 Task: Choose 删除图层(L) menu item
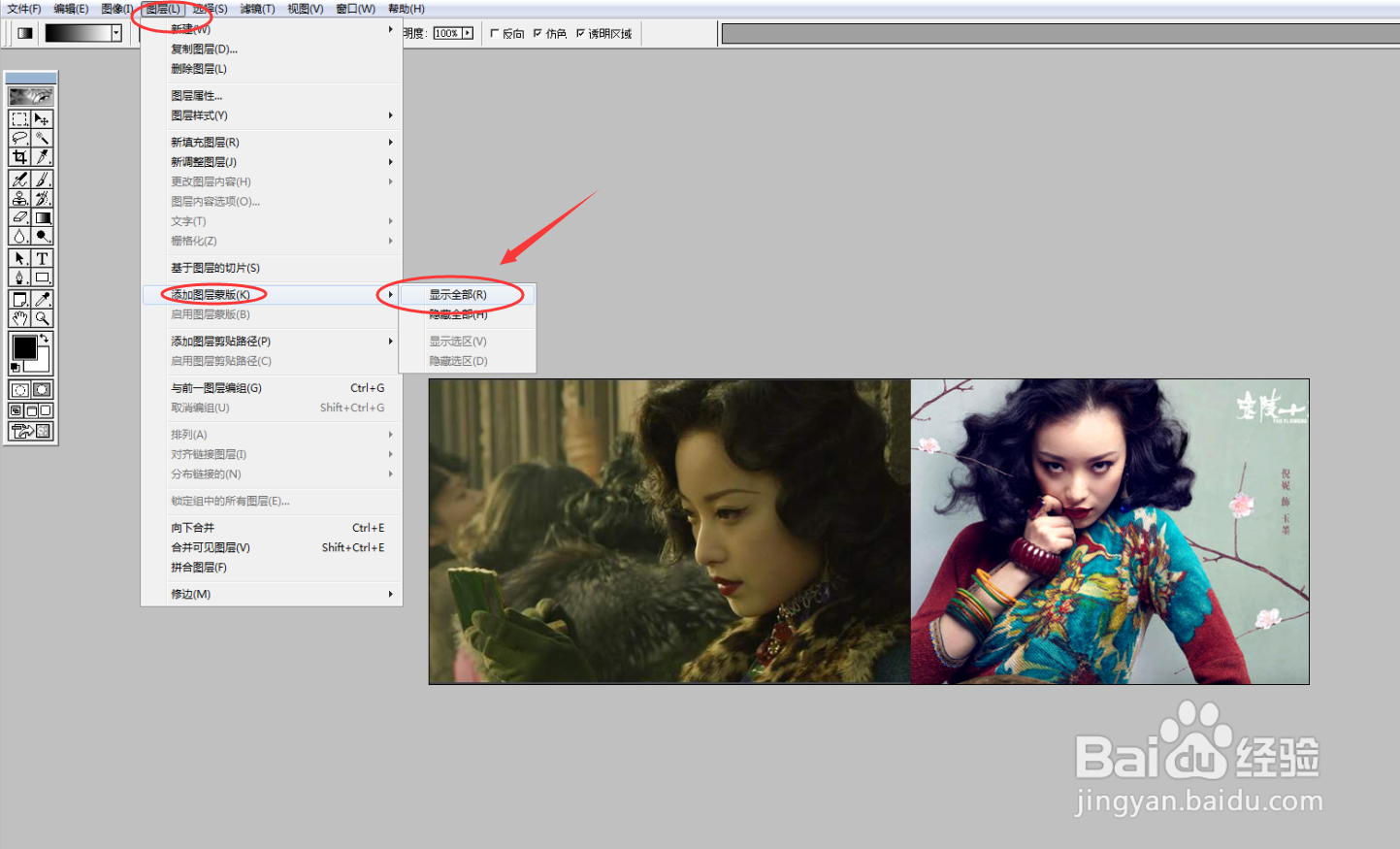click(272, 69)
